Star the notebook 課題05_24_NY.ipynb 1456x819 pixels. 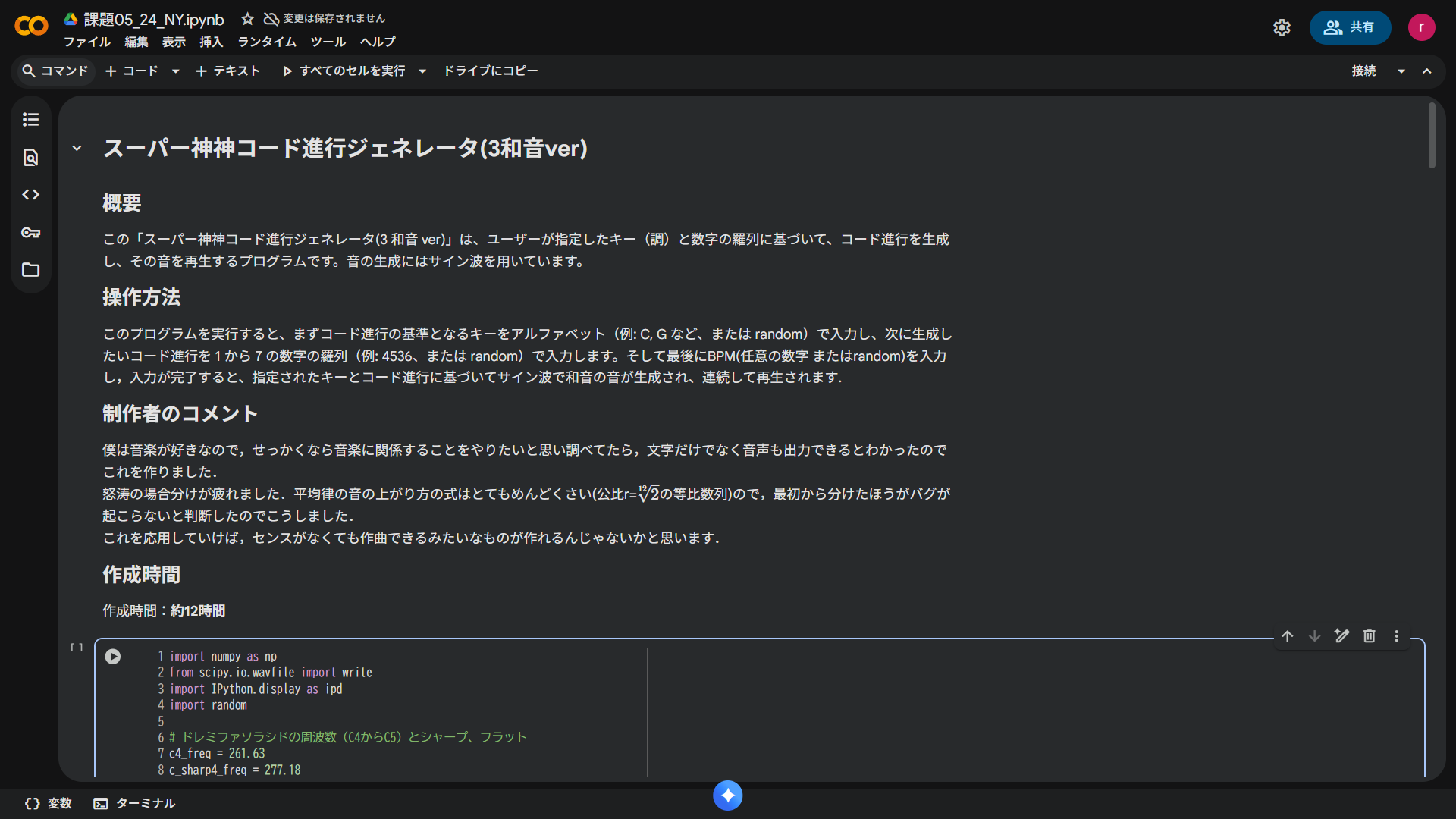click(247, 19)
